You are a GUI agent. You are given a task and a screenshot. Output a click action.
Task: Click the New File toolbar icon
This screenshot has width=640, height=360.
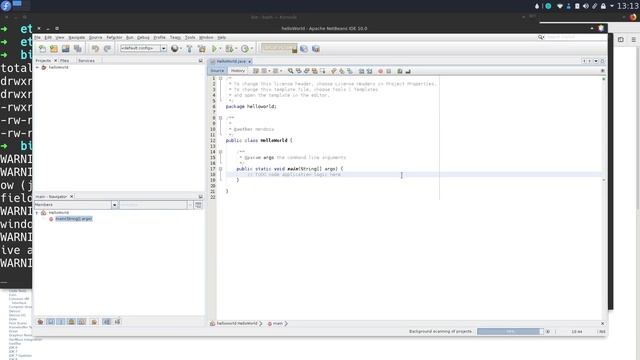tap(42, 49)
